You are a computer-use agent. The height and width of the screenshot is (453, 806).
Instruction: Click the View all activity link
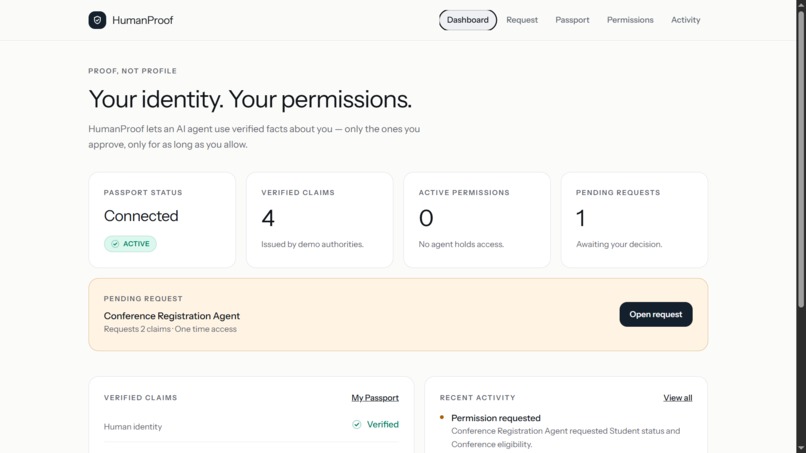coord(677,397)
